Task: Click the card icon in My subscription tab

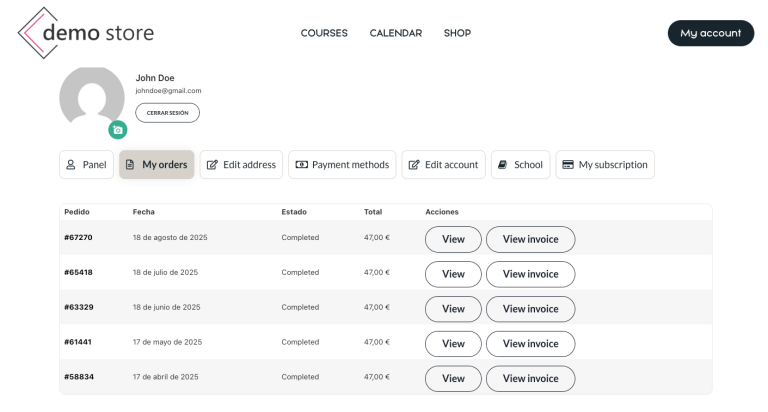Action: 567,165
